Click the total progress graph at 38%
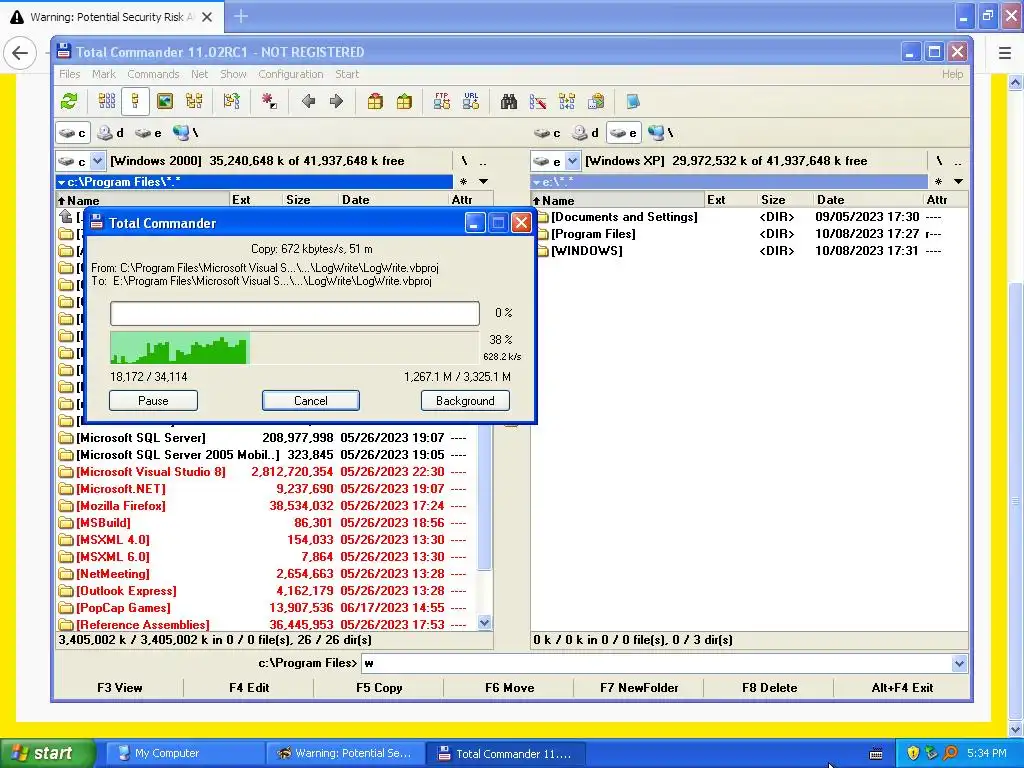Image resolution: width=1024 pixels, height=768 pixels. [x=295, y=348]
